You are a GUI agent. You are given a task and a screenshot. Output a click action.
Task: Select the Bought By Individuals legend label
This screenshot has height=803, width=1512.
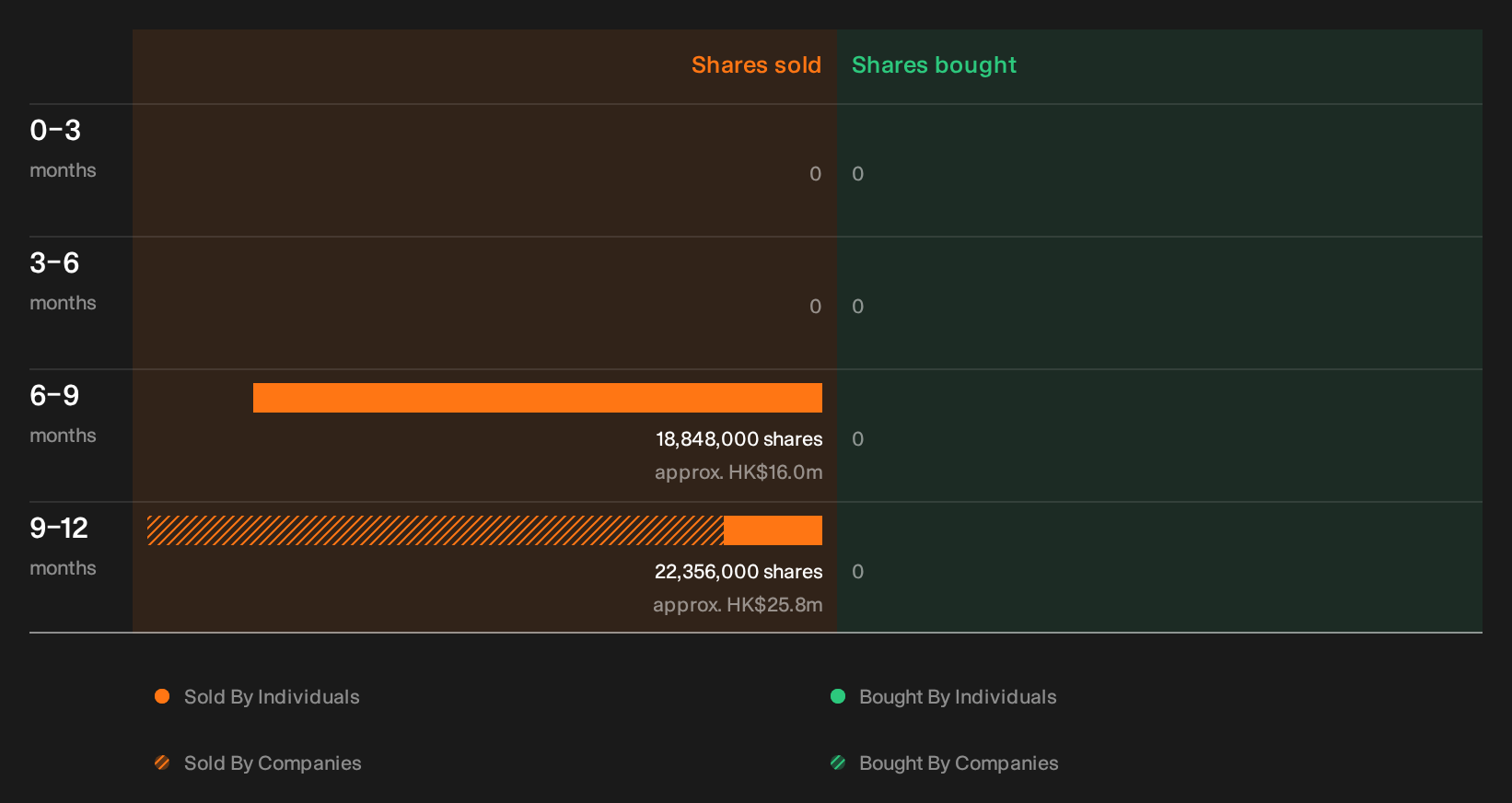pos(958,697)
